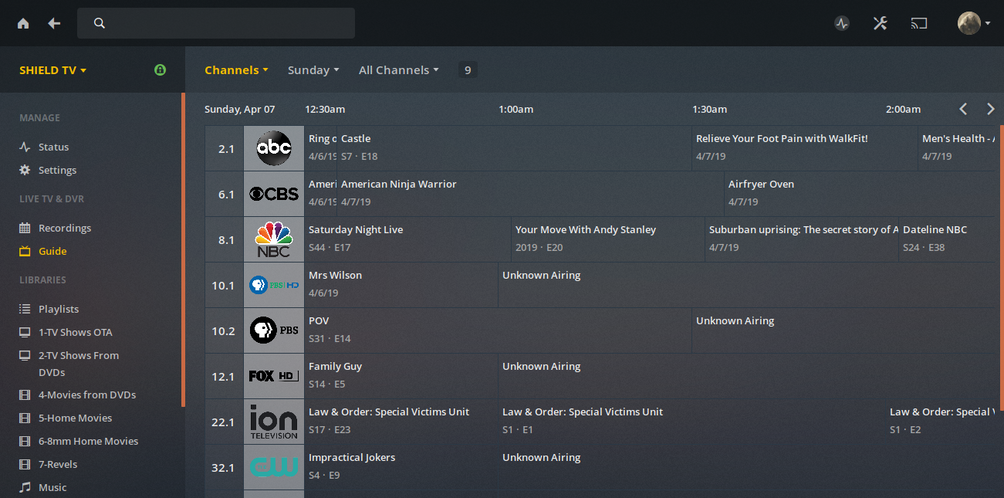The image size is (1004, 498).
Task: Open Unknown Airing on channel 10.2
Action: [x=845, y=330]
